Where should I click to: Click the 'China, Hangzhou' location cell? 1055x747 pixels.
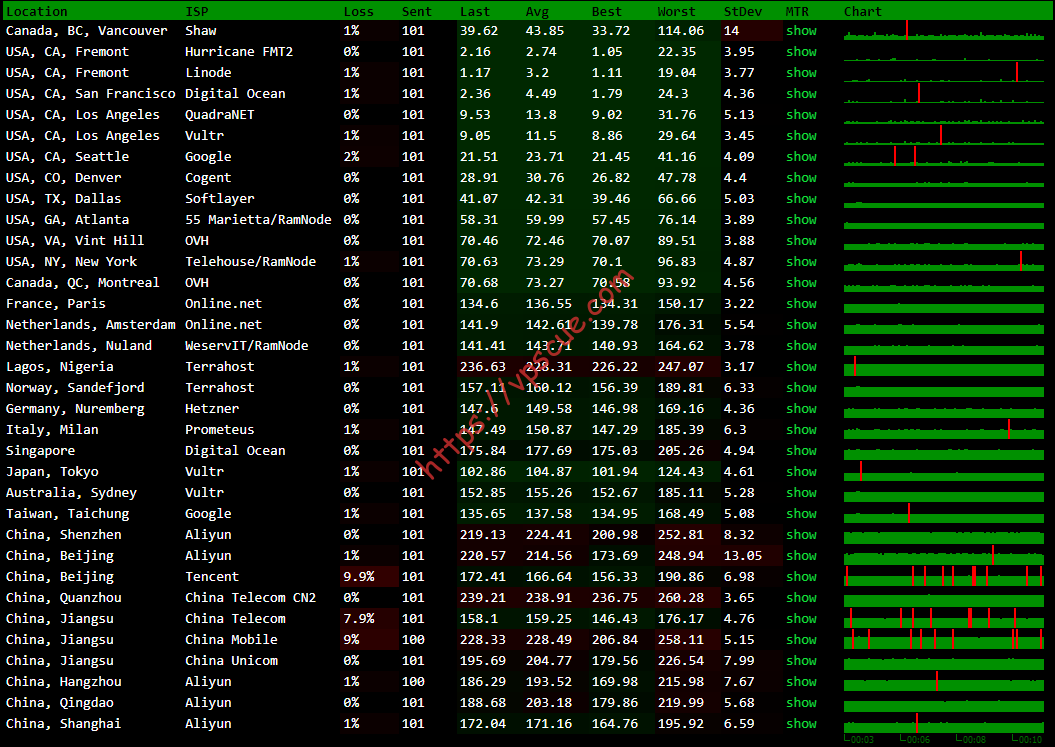64,682
